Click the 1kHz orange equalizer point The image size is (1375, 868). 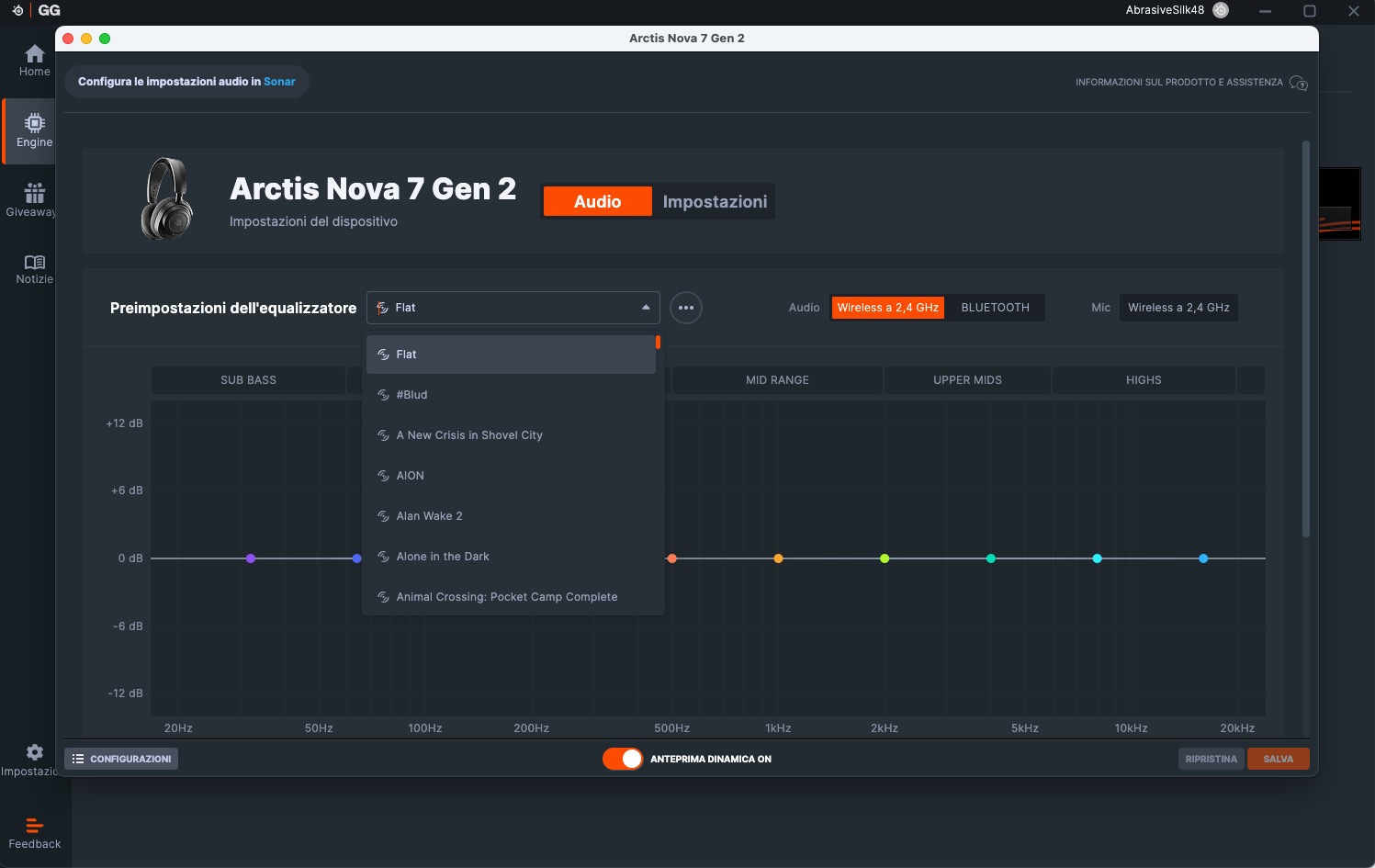pyautogui.click(x=778, y=558)
